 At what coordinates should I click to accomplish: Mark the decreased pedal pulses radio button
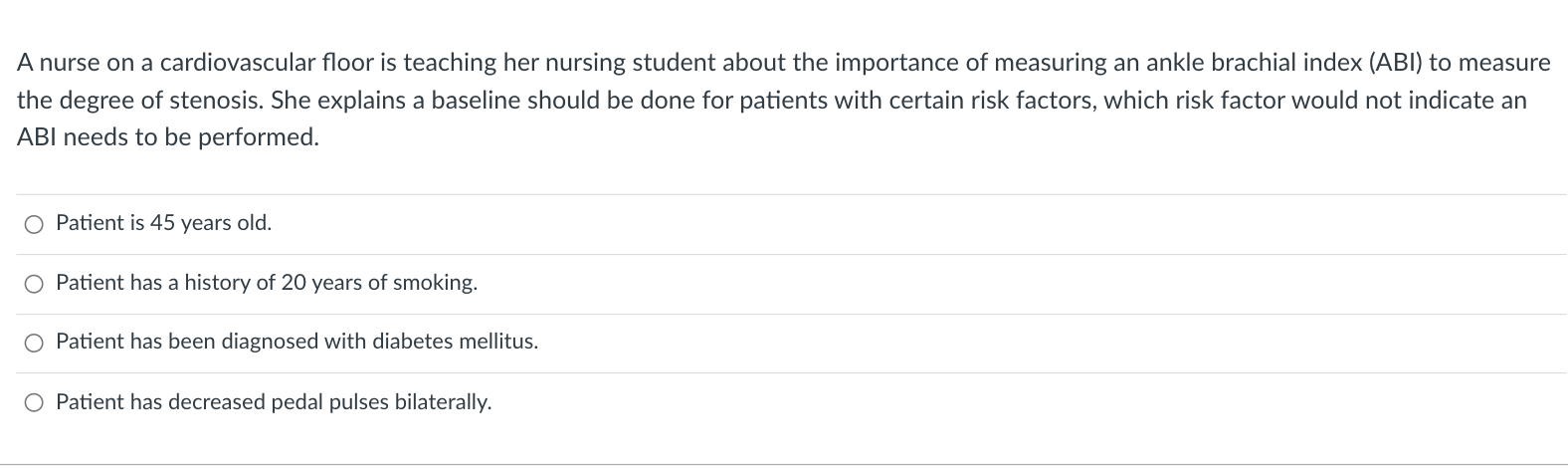pyautogui.click(x=34, y=403)
